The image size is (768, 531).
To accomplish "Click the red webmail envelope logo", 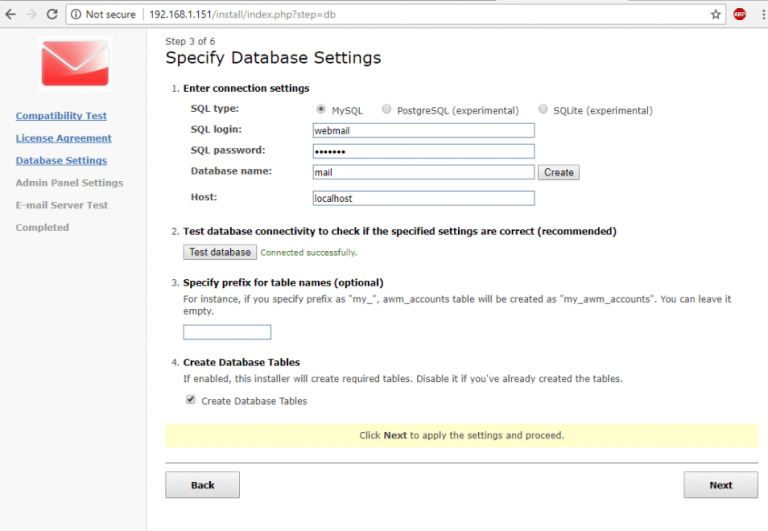I will (x=75, y=64).
